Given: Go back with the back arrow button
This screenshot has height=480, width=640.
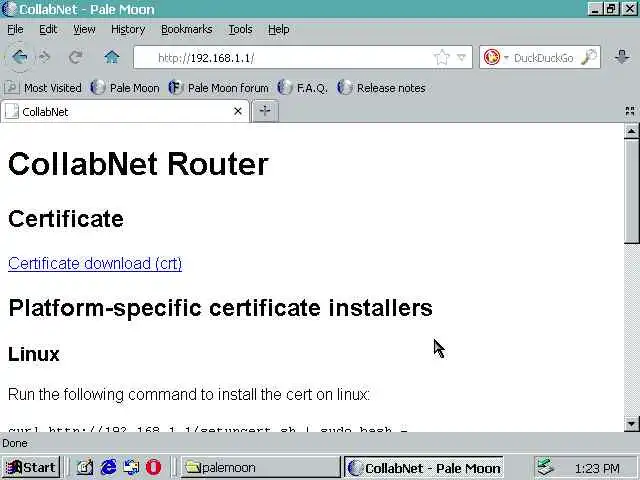Looking at the screenshot, I should pyautogui.click(x=20, y=57).
